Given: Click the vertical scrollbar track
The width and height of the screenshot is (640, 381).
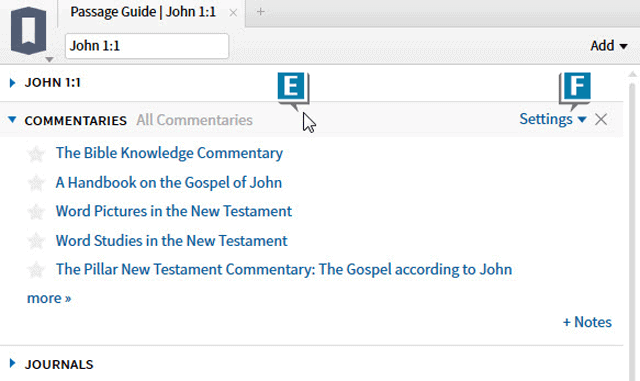Looking at the screenshot, I should click(632, 233).
